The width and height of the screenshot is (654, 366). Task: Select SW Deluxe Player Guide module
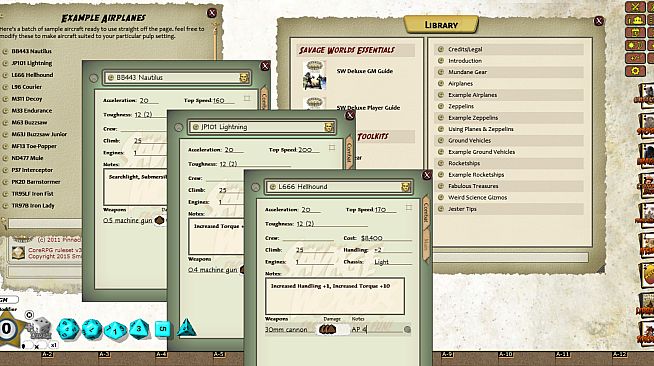(x=368, y=108)
